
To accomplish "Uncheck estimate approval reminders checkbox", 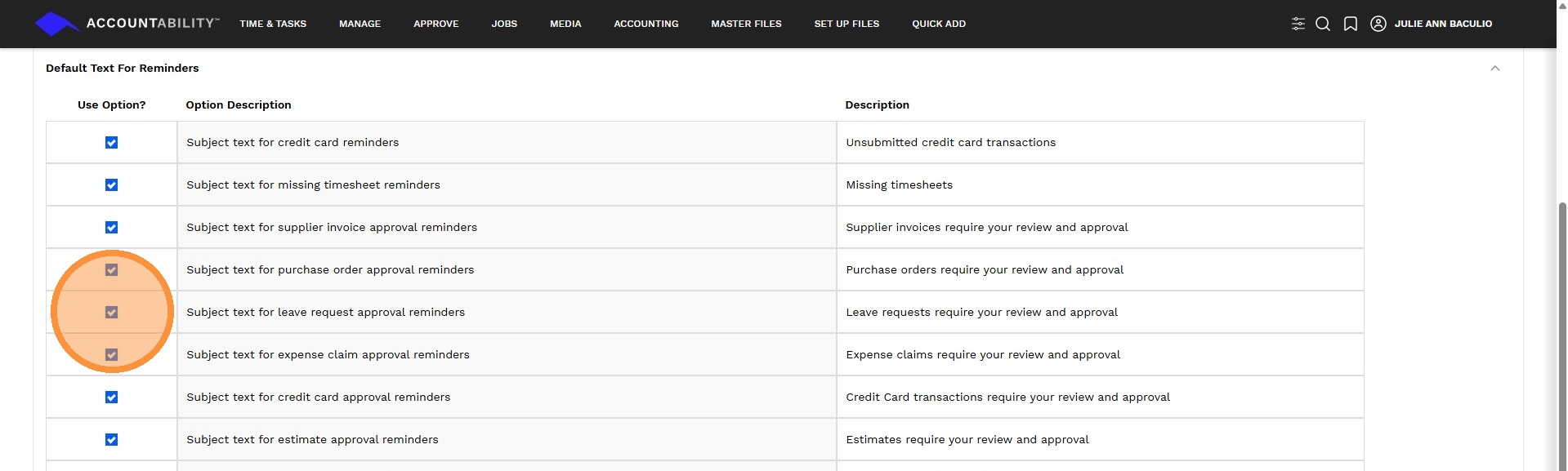I will 112,440.
